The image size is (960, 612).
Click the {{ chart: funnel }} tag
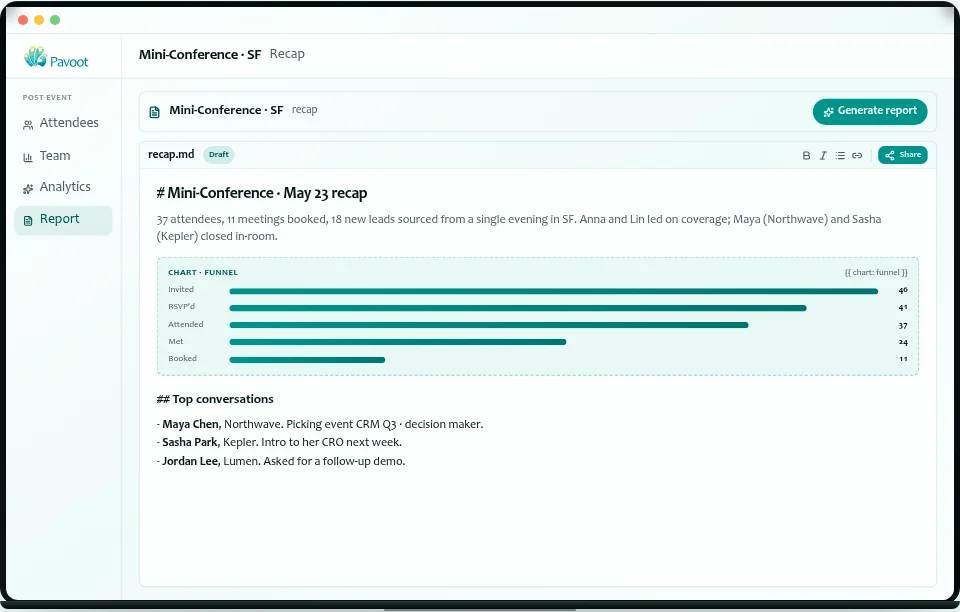876,272
